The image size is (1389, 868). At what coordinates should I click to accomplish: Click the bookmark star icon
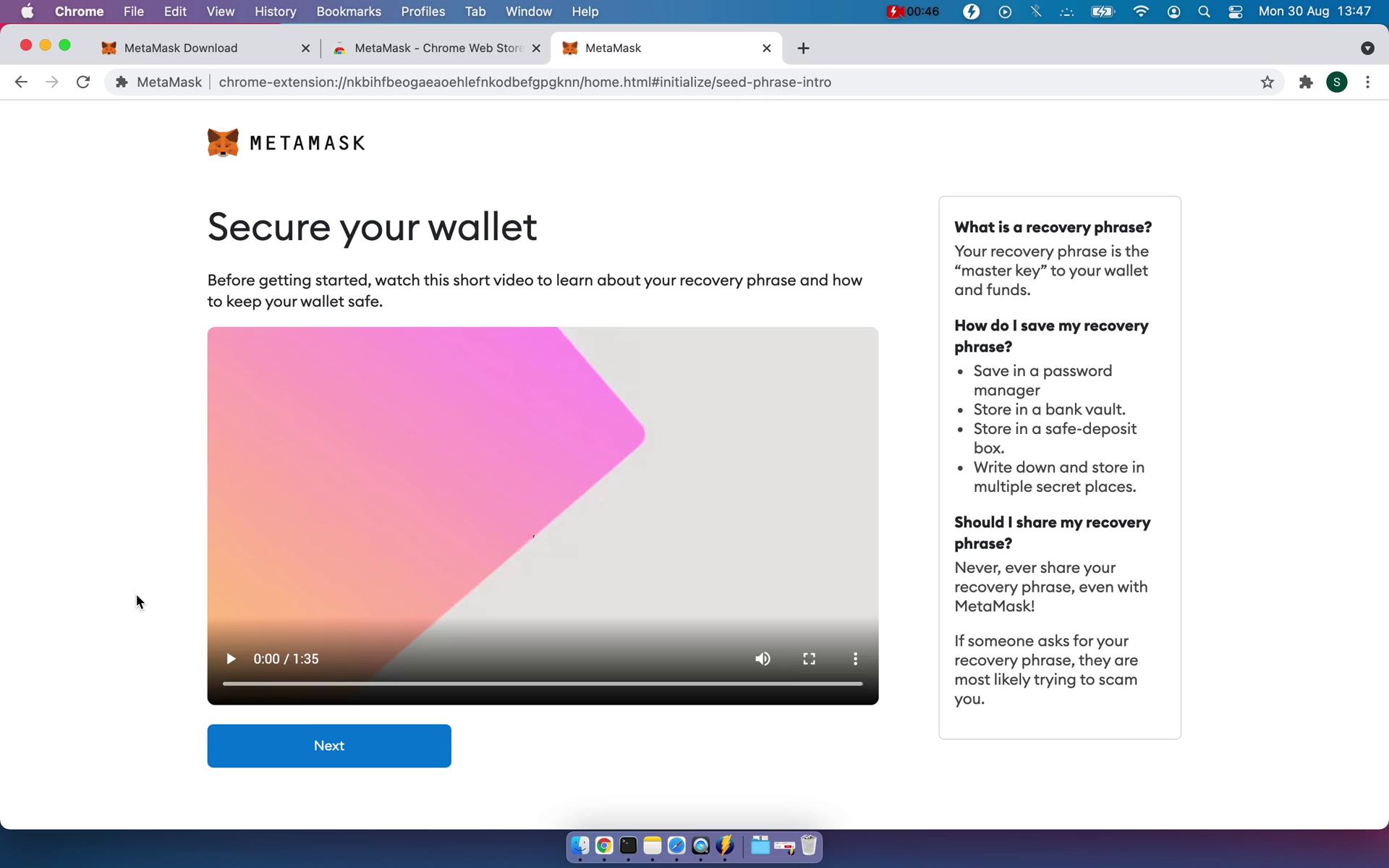[1267, 82]
